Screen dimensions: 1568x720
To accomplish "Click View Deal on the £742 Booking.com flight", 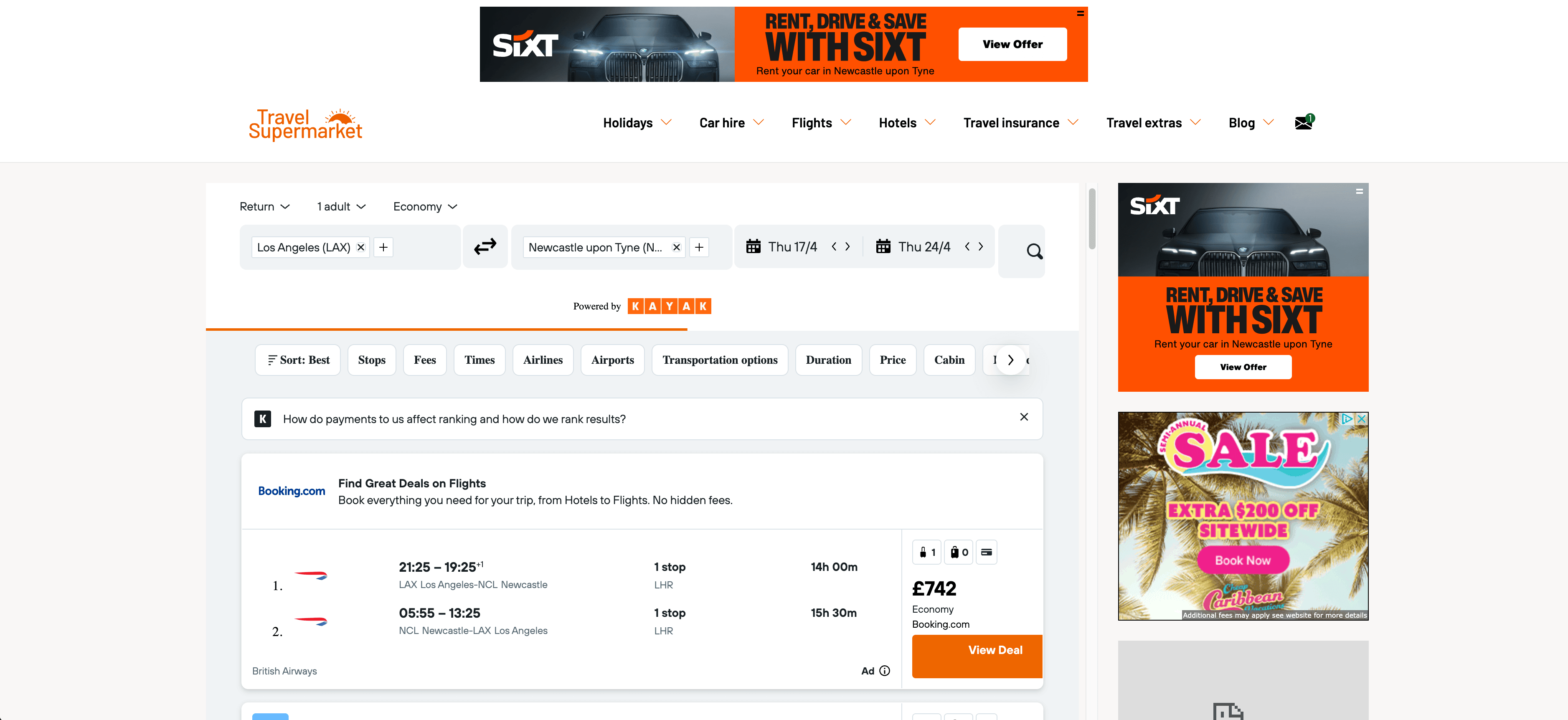I will (x=977, y=650).
